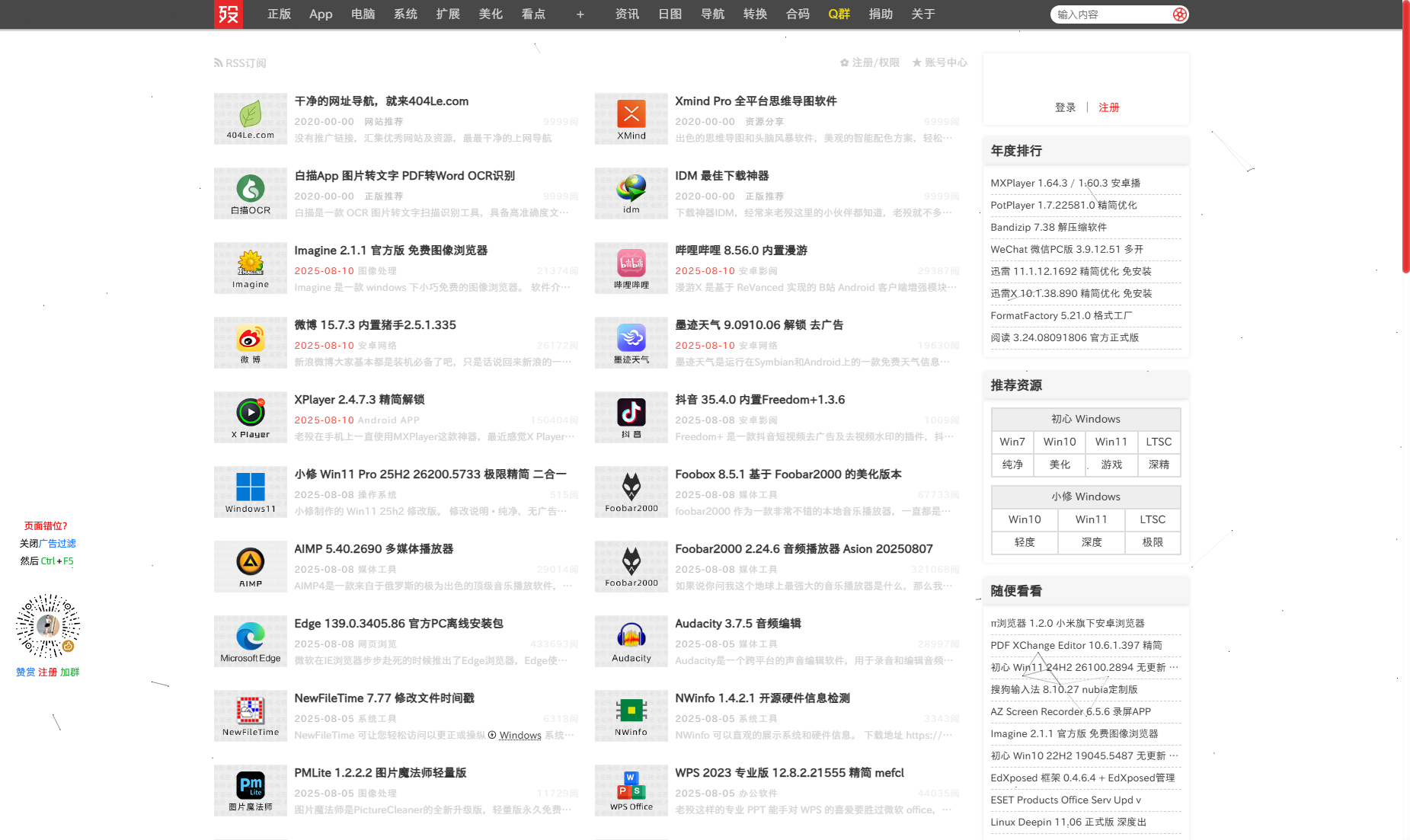Image resolution: width=1410 pixels, height=840 pixels.
Task: Open the Microsoft Edge icon
Action: point(251,641)
